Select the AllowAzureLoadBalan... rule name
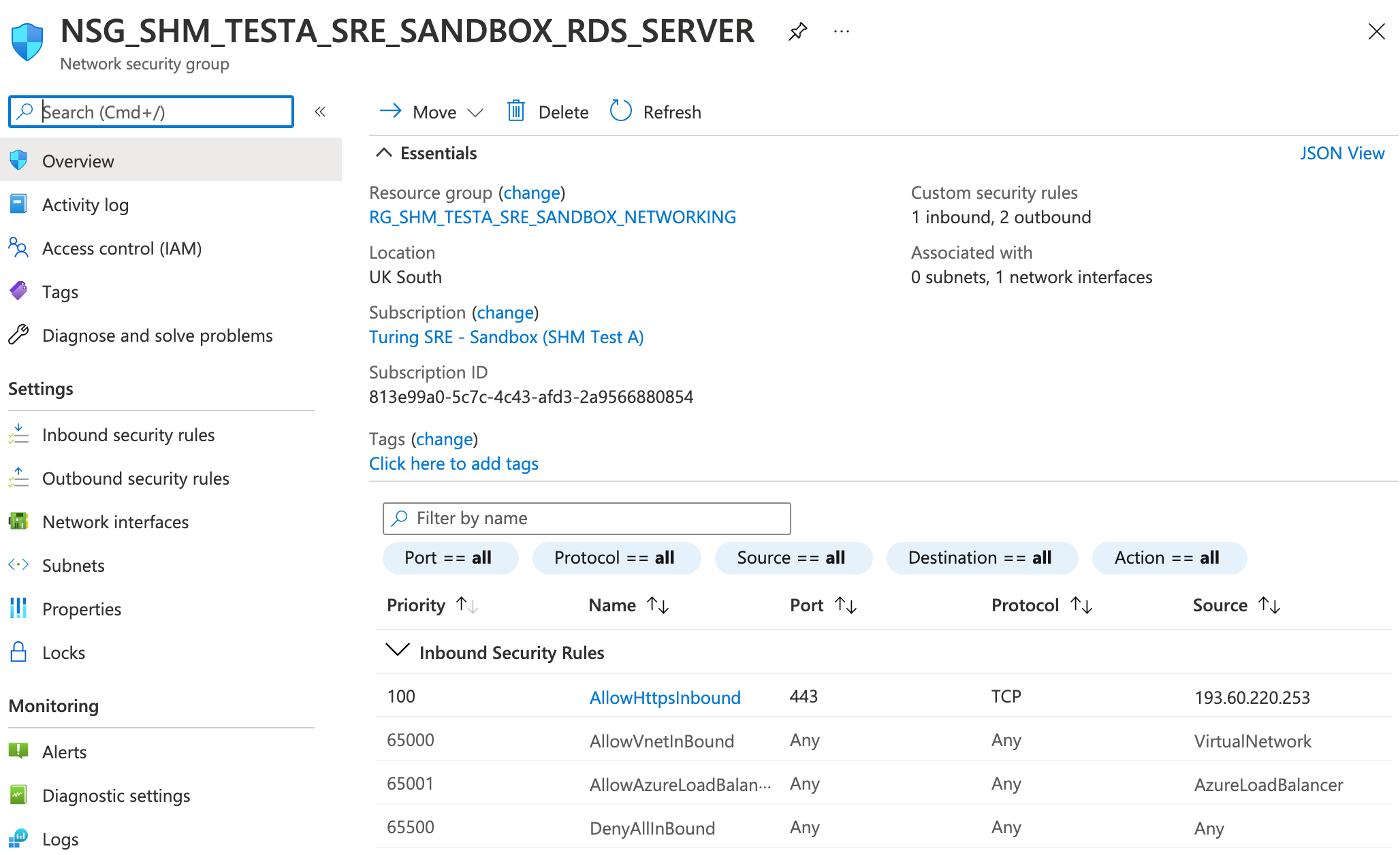The width and height of the screenshot is (1400, 855). point(680,784)
